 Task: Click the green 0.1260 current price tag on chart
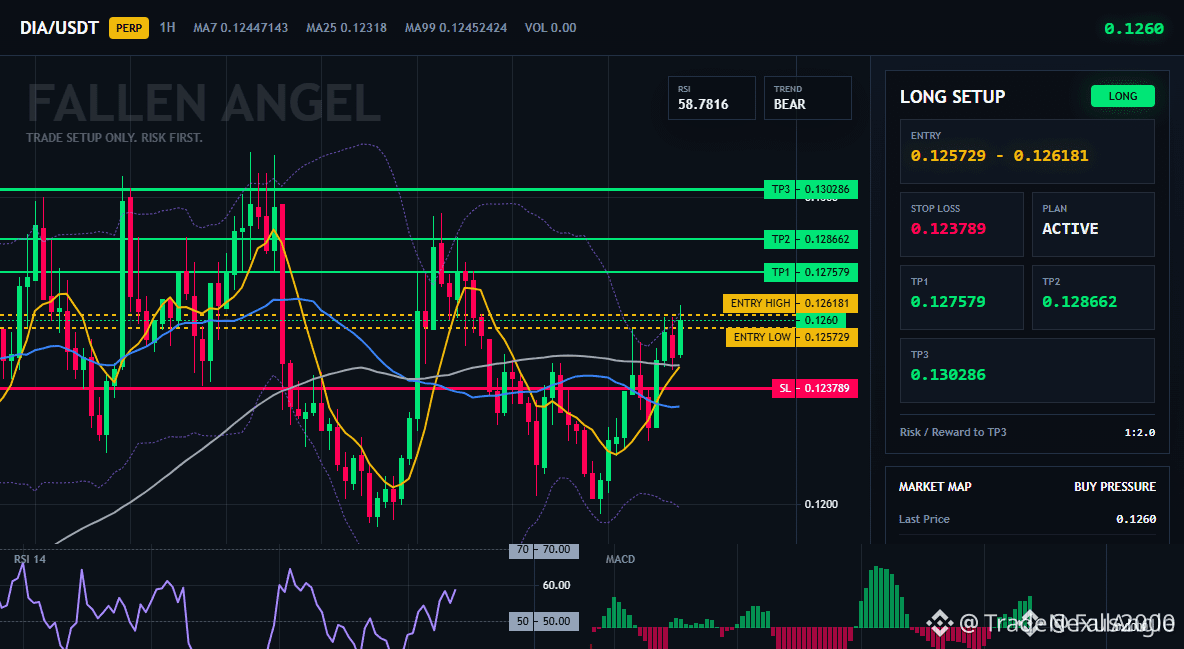click(x=820, y=320)
